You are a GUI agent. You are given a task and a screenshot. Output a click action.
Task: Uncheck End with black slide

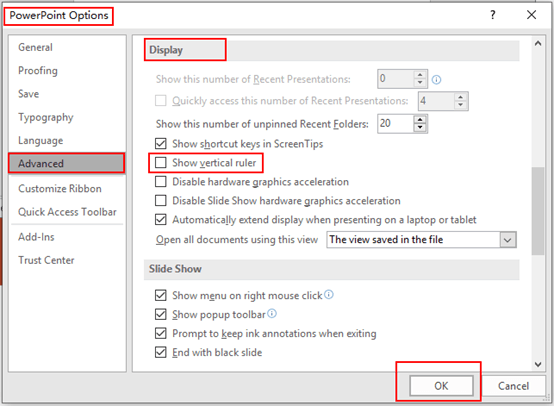(x=161, y=352)
